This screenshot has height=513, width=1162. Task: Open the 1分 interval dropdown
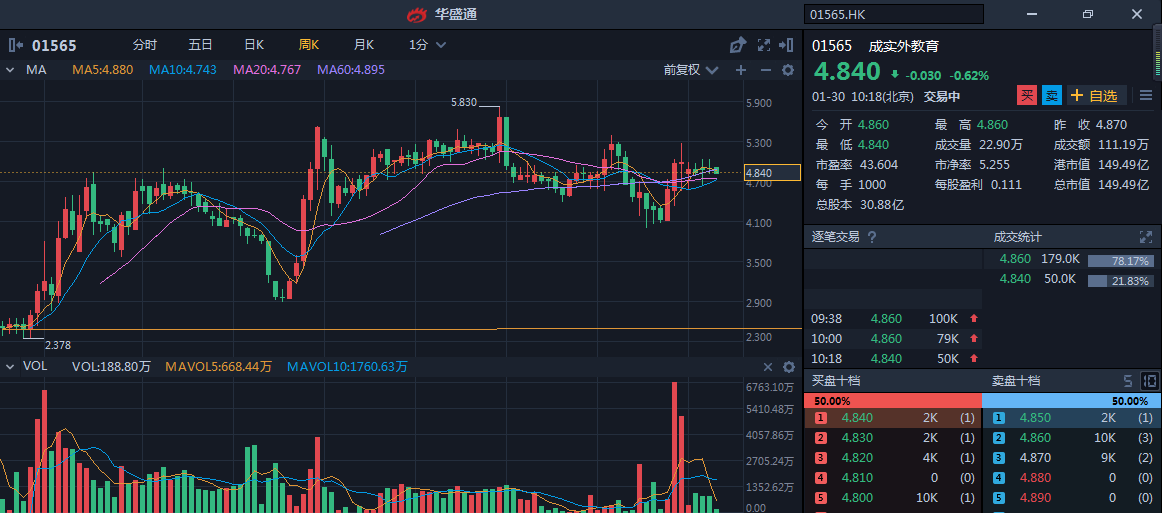[426, 45]
